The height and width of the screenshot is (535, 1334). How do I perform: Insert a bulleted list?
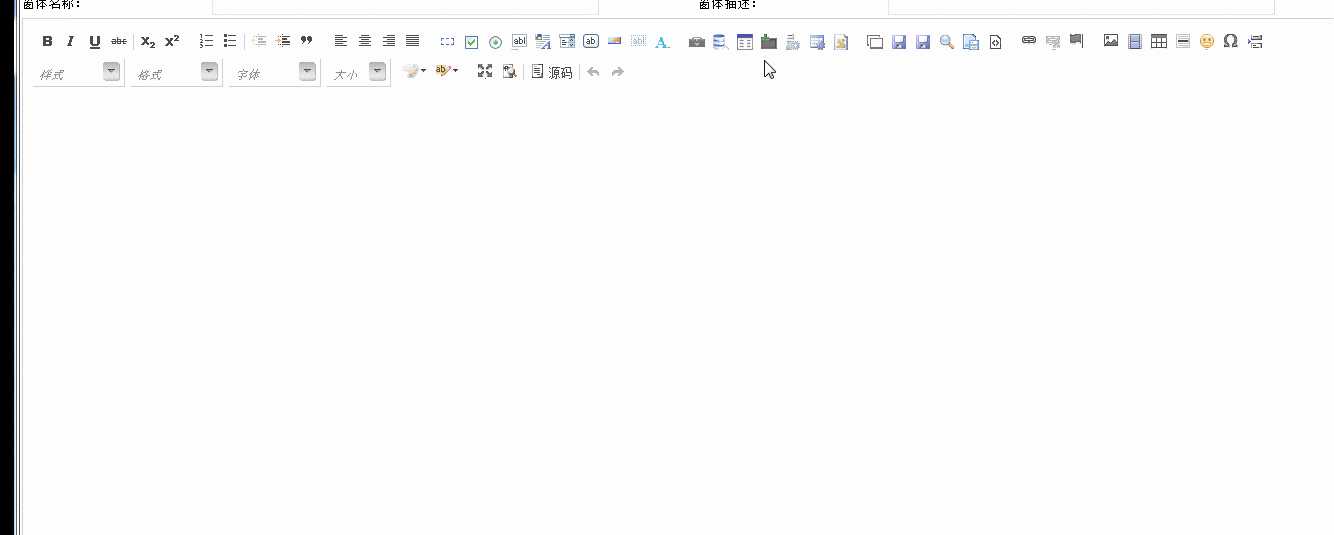tap(230, 42)
